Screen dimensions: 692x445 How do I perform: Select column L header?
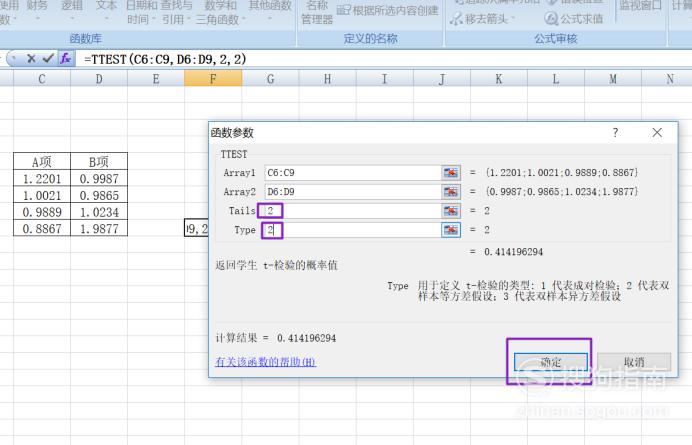[556, 79]
